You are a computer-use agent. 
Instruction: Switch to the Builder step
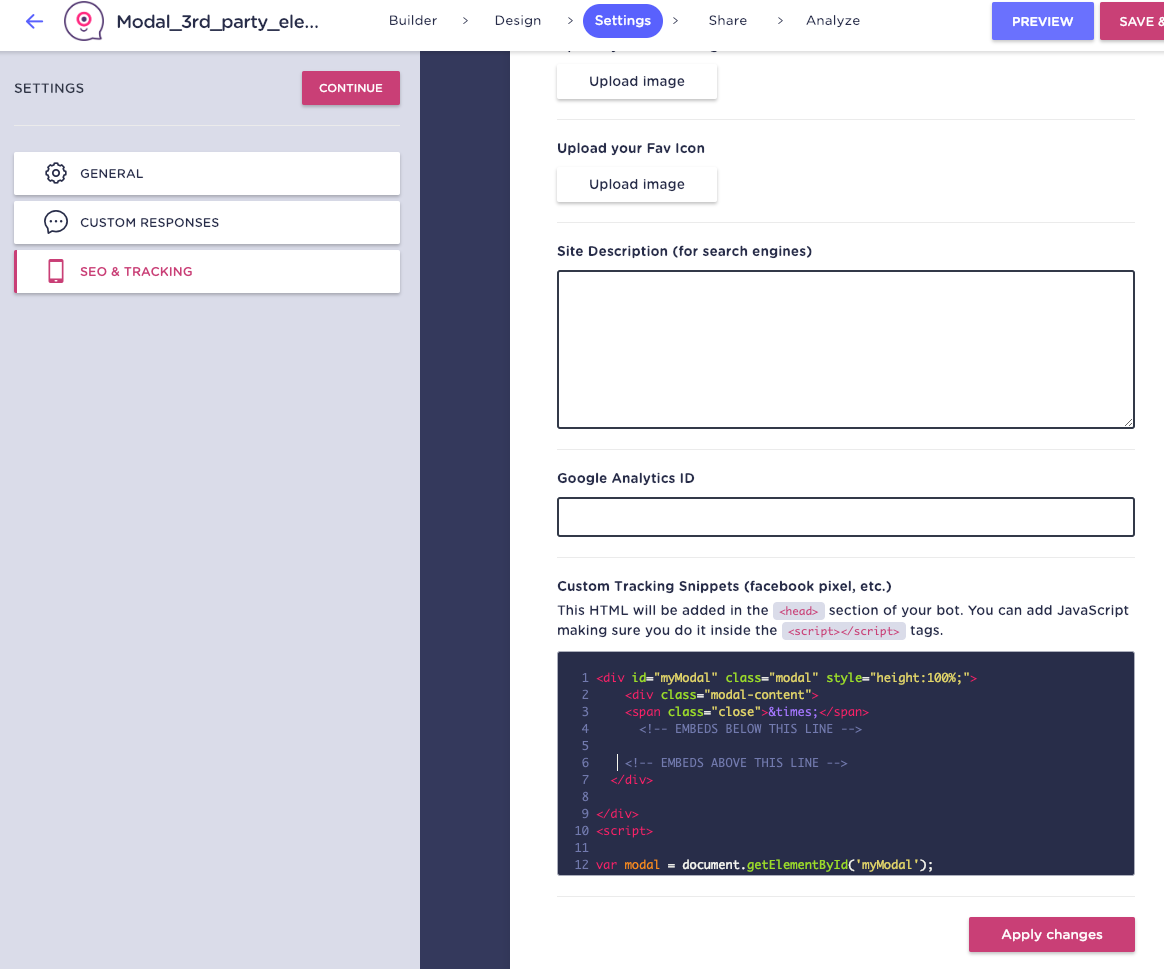tap(413, 20)
